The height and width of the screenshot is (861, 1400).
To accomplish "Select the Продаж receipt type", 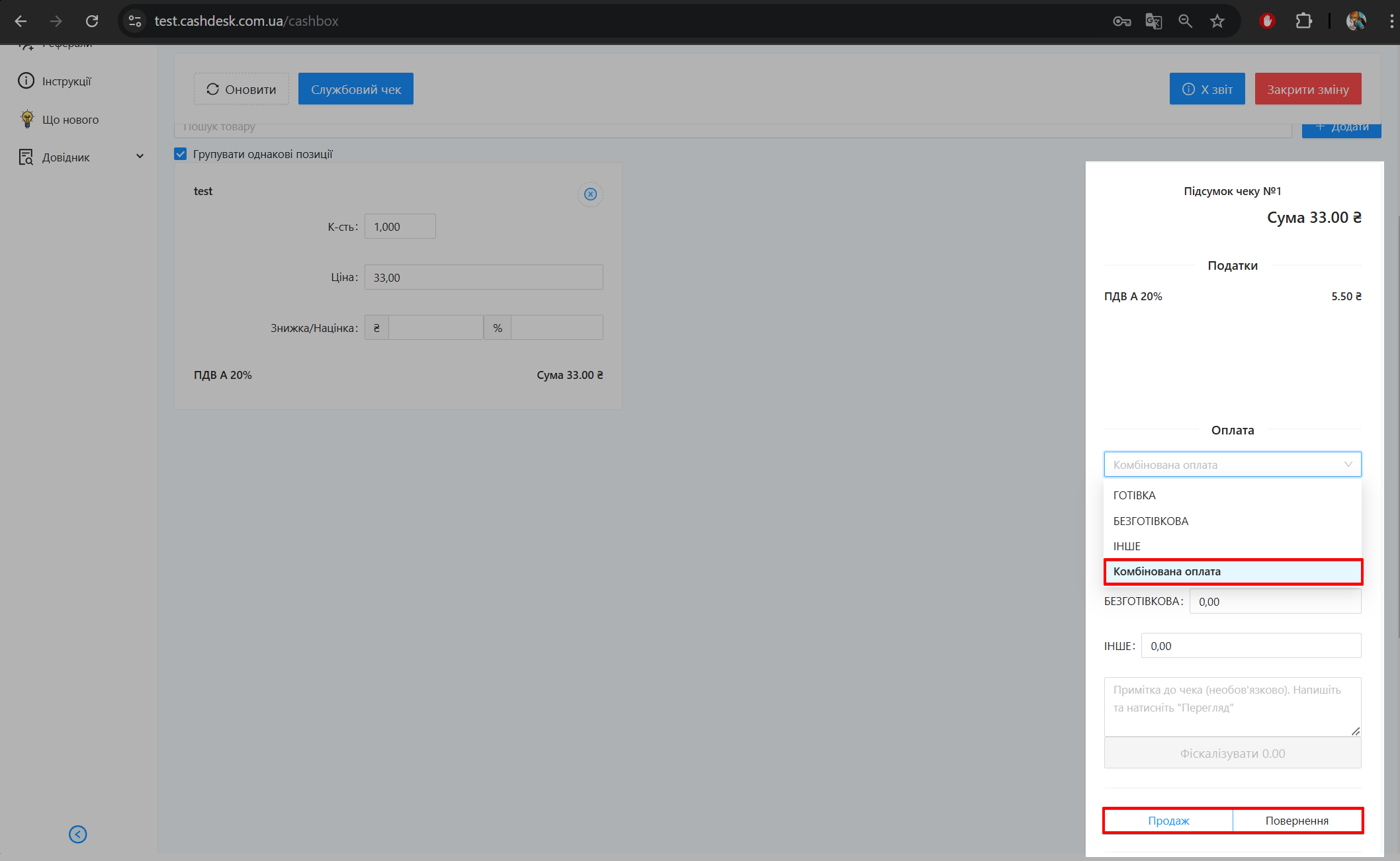I will coord(1168,821).
